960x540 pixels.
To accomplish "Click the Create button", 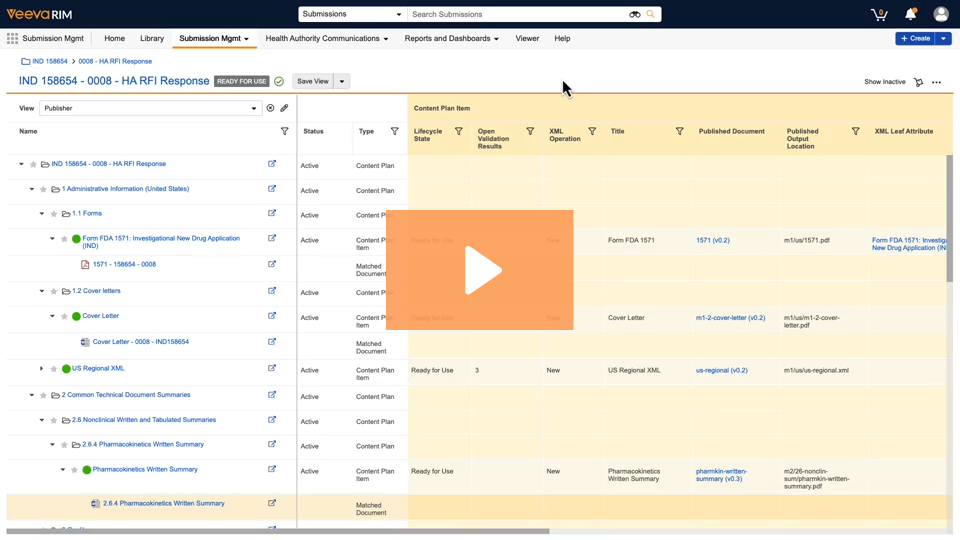I will pyautogui.click(x=915, y=39).
